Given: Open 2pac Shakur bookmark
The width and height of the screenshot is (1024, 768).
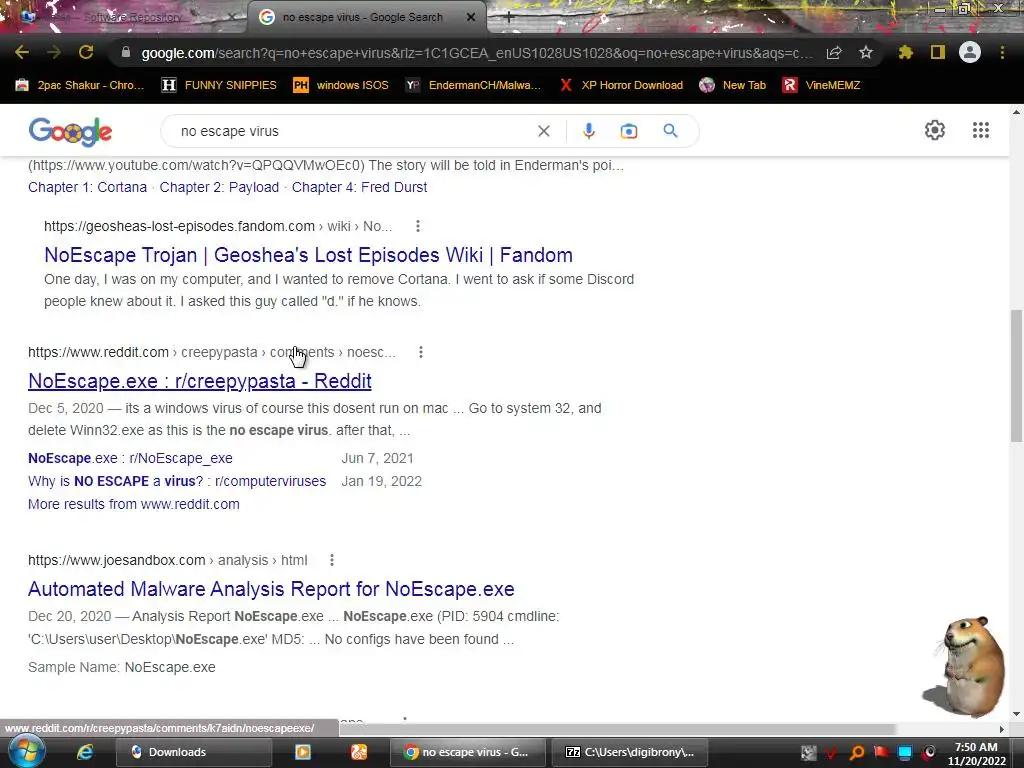Looking at the screenshot, I should click(x=79, y=85).
